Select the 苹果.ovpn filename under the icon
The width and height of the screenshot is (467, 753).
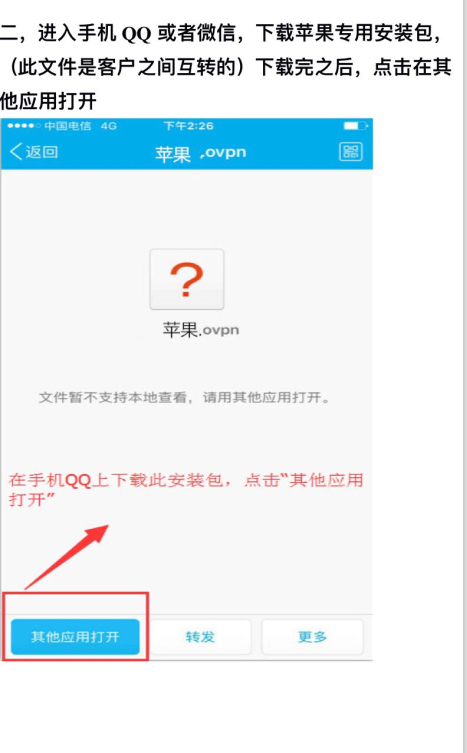point(201,330)
